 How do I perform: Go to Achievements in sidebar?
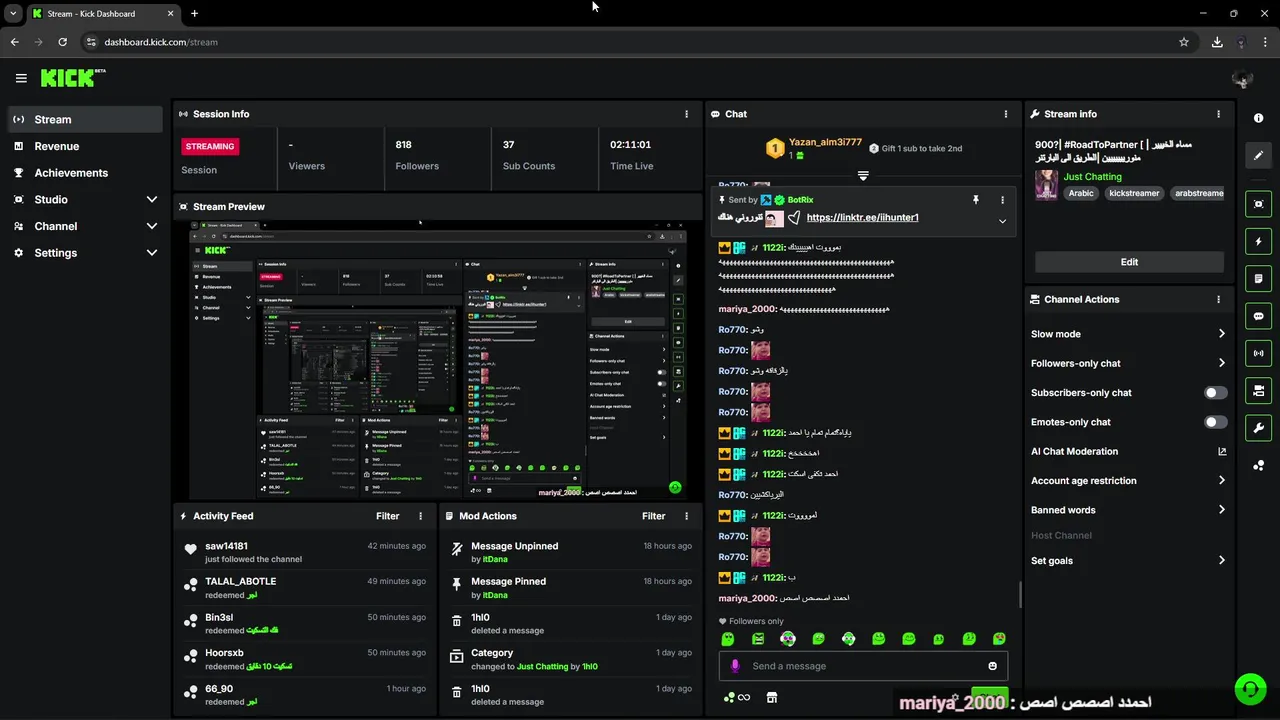[85, 173]
